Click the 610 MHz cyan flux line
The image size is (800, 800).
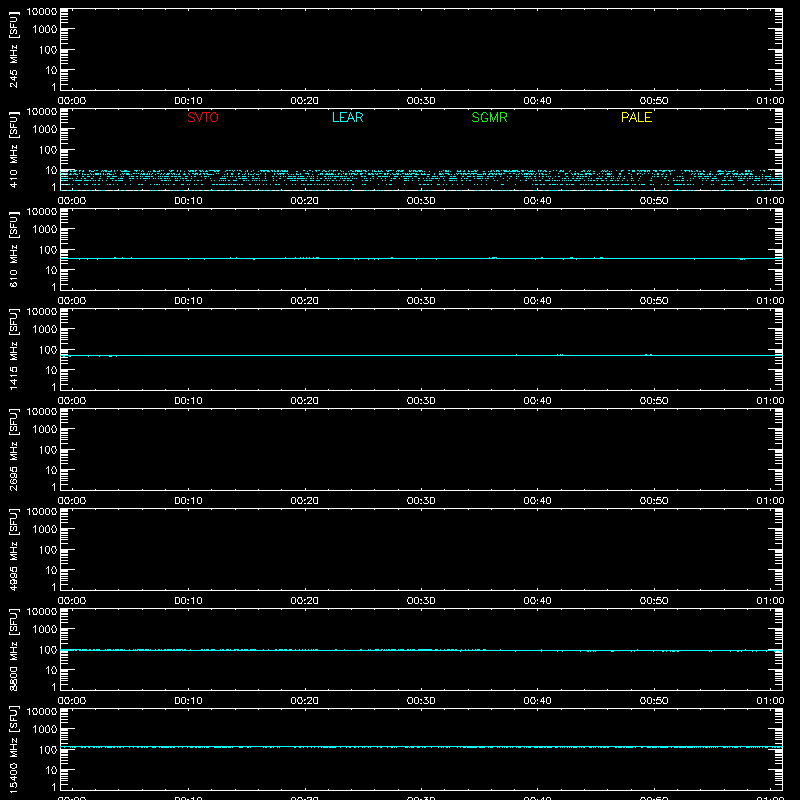[421, 259]
